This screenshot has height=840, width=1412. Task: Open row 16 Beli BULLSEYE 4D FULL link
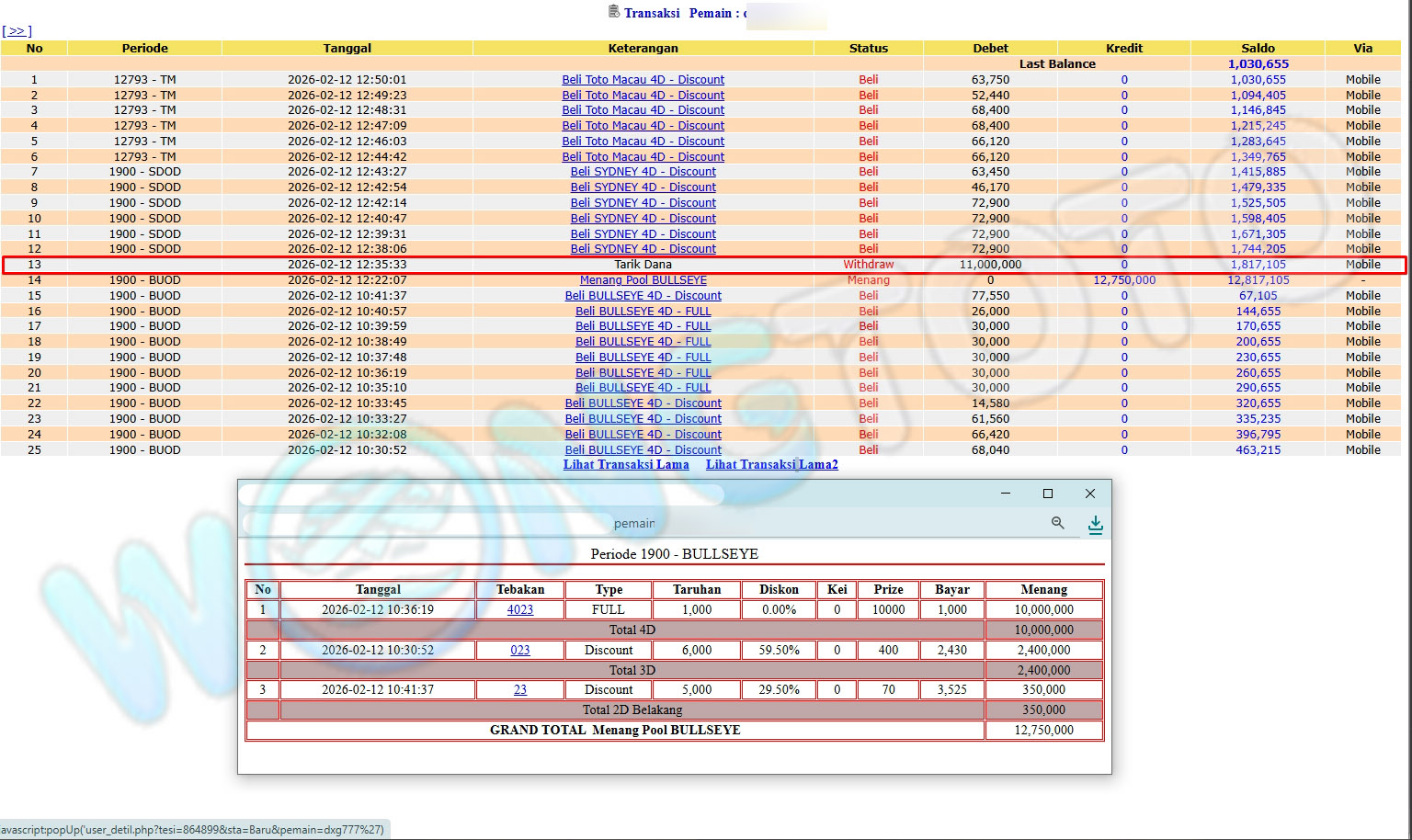[x=643, y=312]
